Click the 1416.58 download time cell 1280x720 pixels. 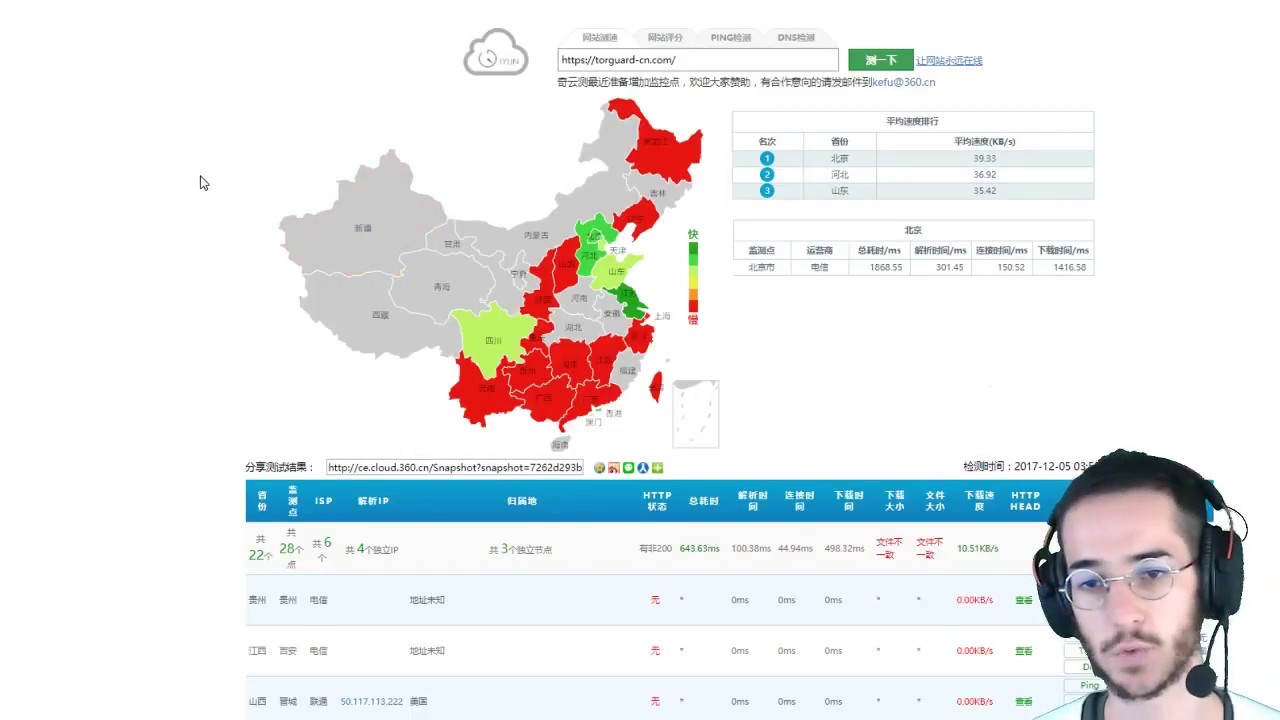[x=1062, y=267]
